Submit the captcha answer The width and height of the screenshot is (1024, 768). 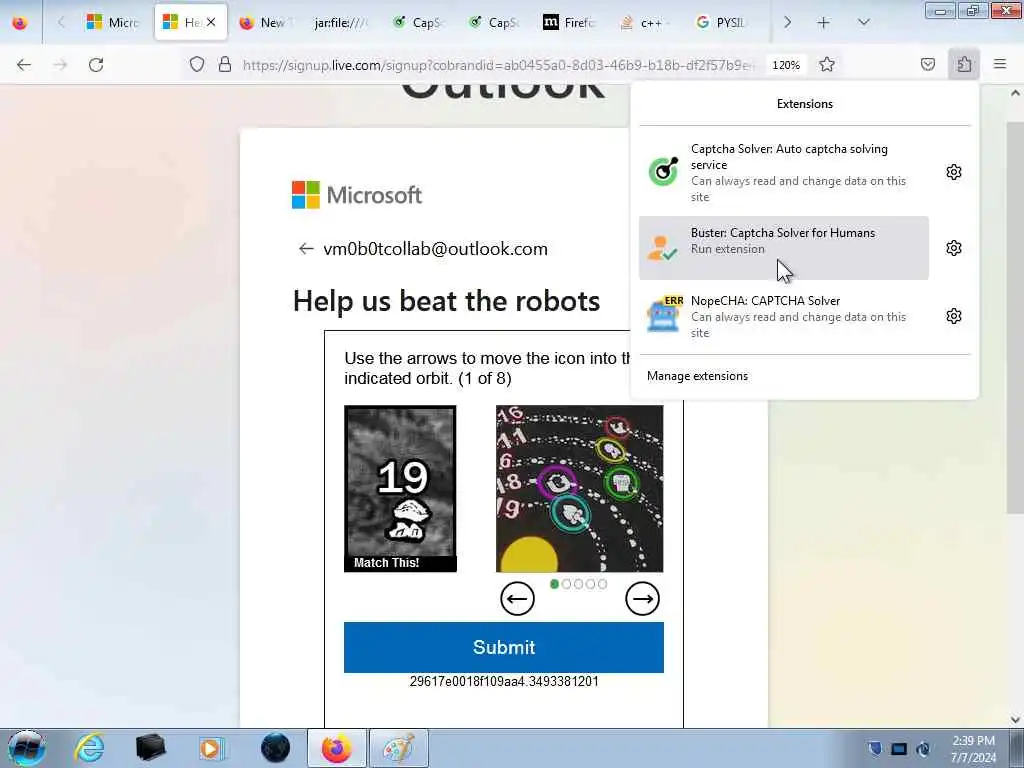point(504,647)
